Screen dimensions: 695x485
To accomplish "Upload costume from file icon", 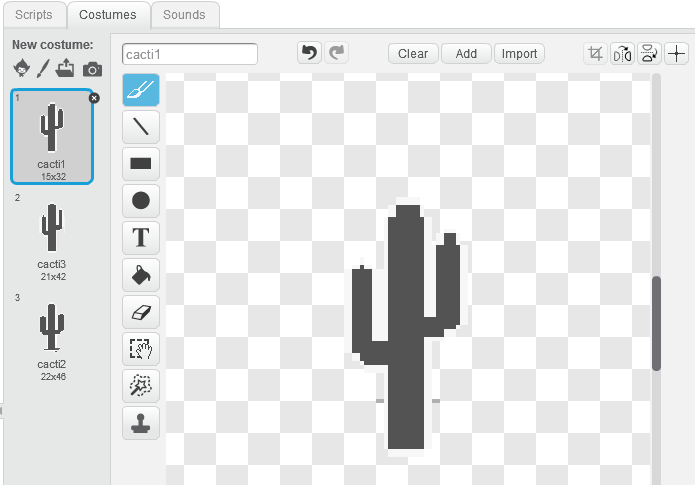I will tap(65, 68).
